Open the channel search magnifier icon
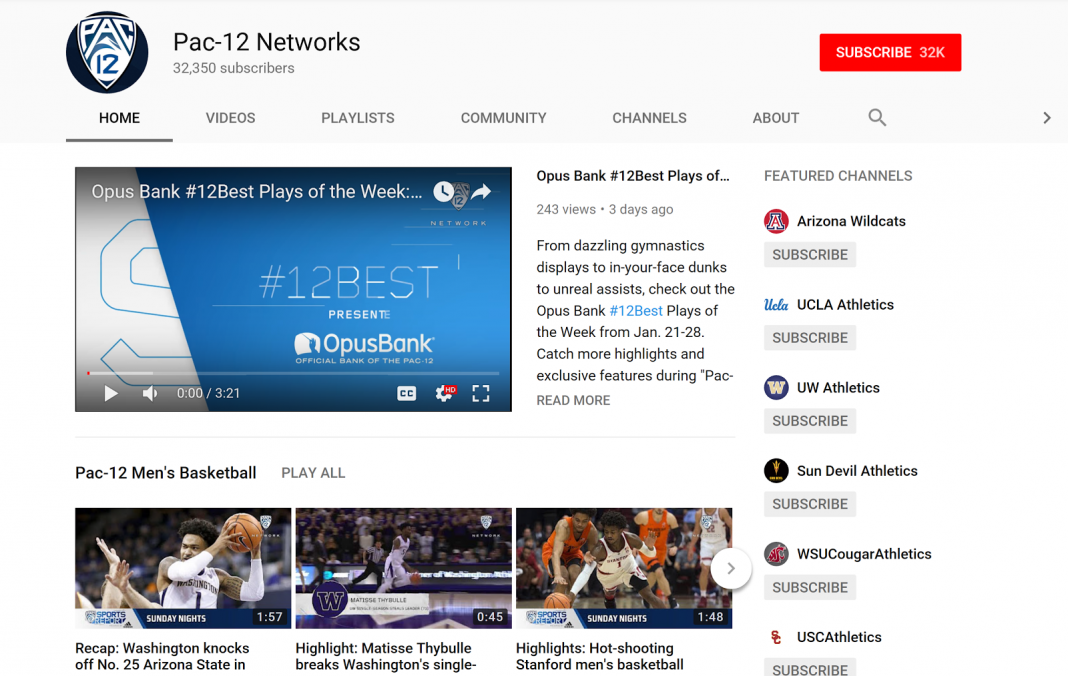Screen dimensions: 1068x676 click(x=877, y=118)
